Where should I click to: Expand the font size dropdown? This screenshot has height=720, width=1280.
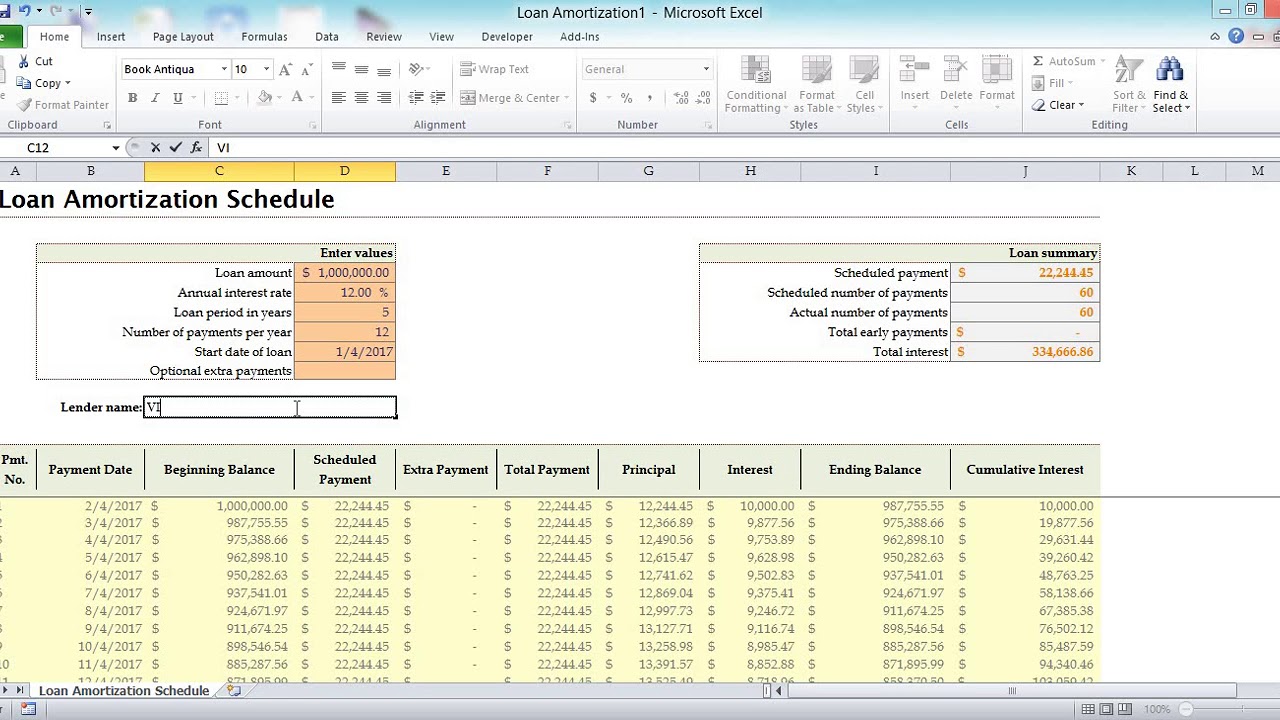tap(266, 69)
